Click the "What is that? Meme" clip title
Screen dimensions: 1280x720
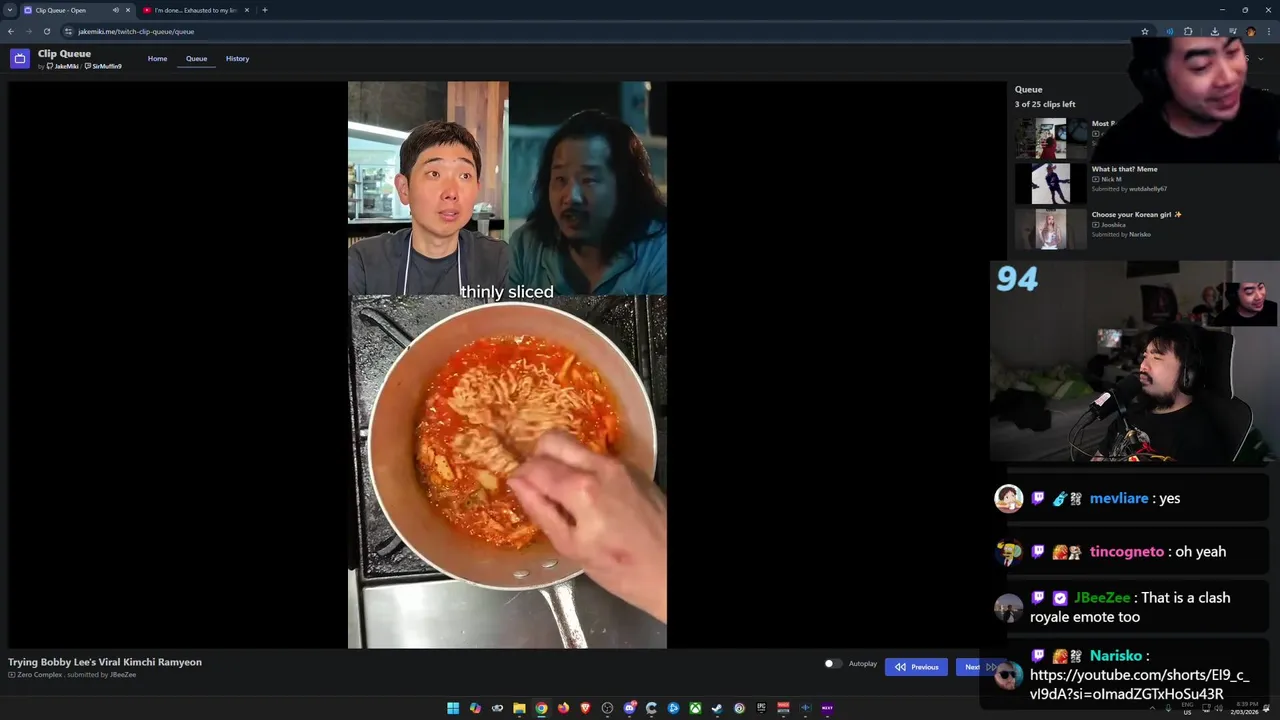(x=1124, y=169)
